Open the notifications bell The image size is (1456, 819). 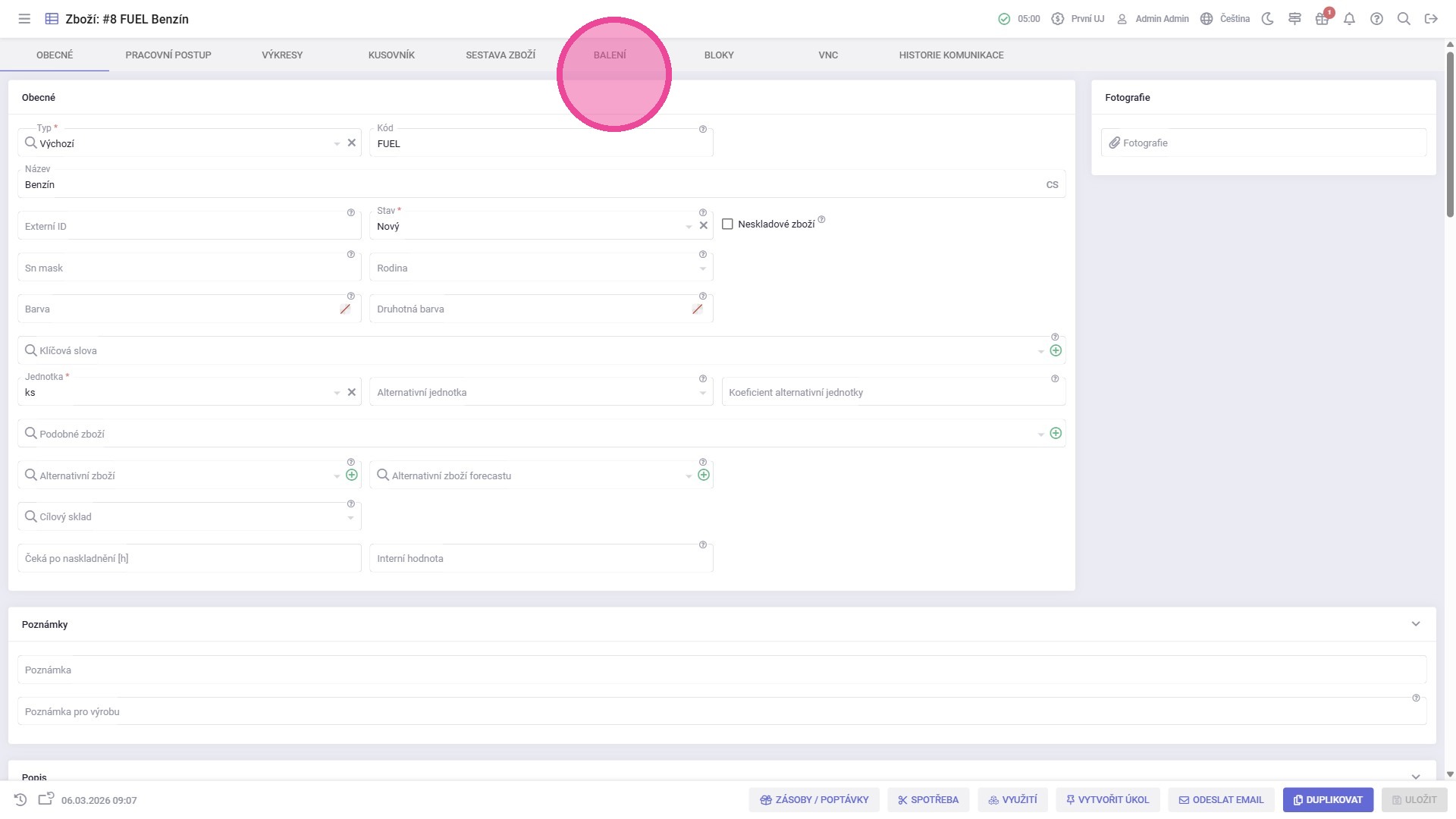(x=1349, y=19)
